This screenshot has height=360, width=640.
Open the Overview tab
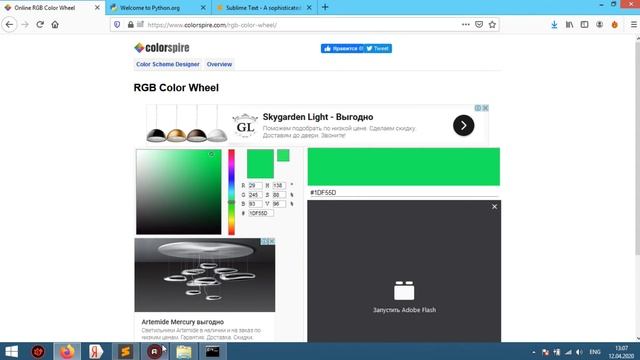219,64
